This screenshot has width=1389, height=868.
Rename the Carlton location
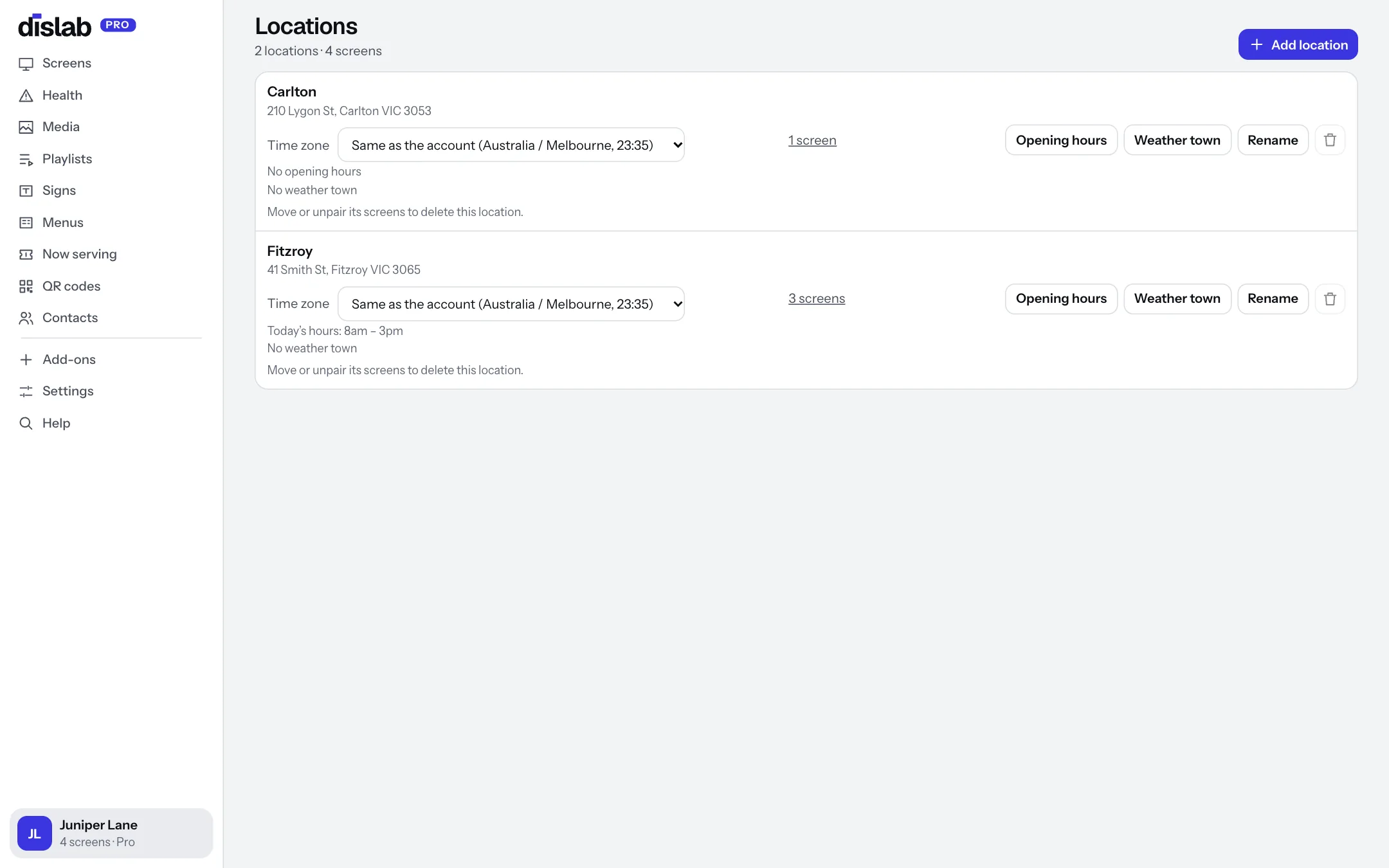pyautogui.click(x=1273, y=140)
